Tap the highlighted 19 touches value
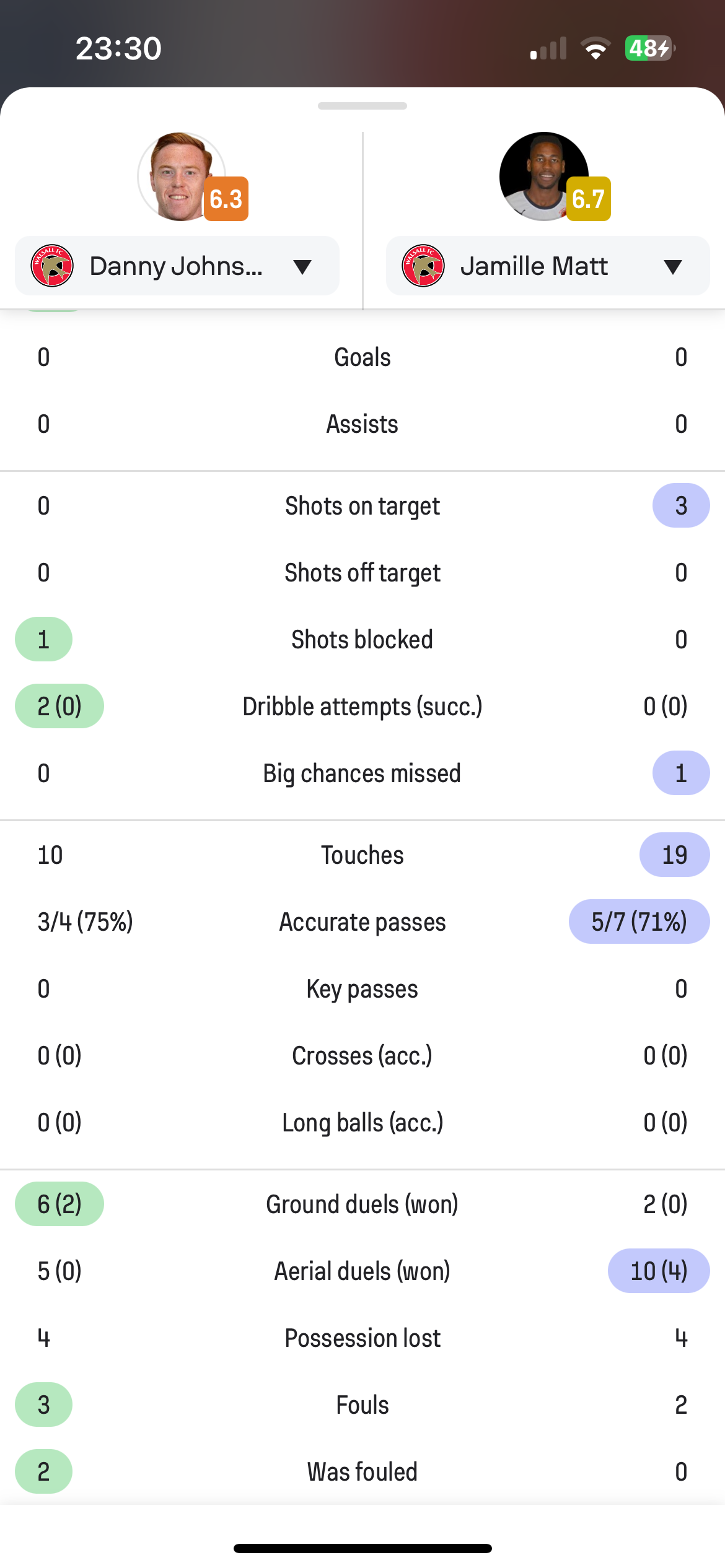 click(675, 855)
